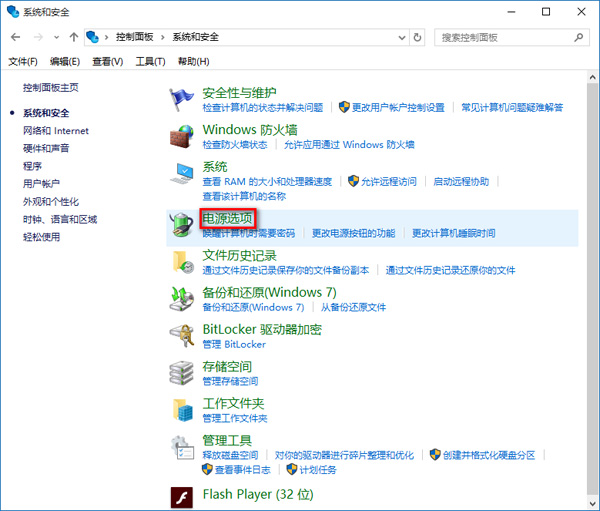Click the BitLocker drive encryption icon

point(182,335)
